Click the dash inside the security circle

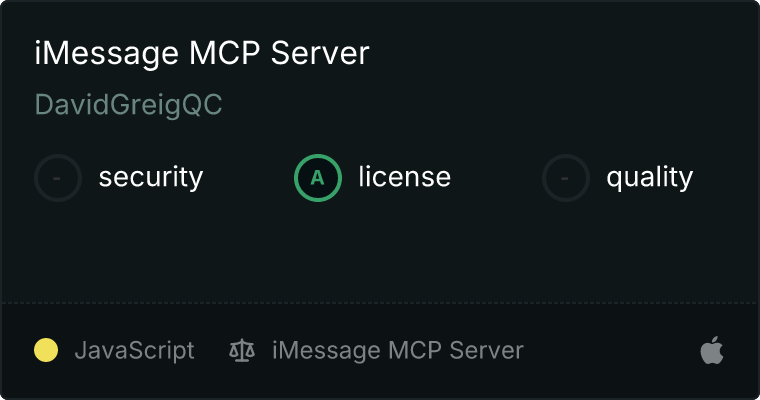pyautogui.click(x=57, y=178)
